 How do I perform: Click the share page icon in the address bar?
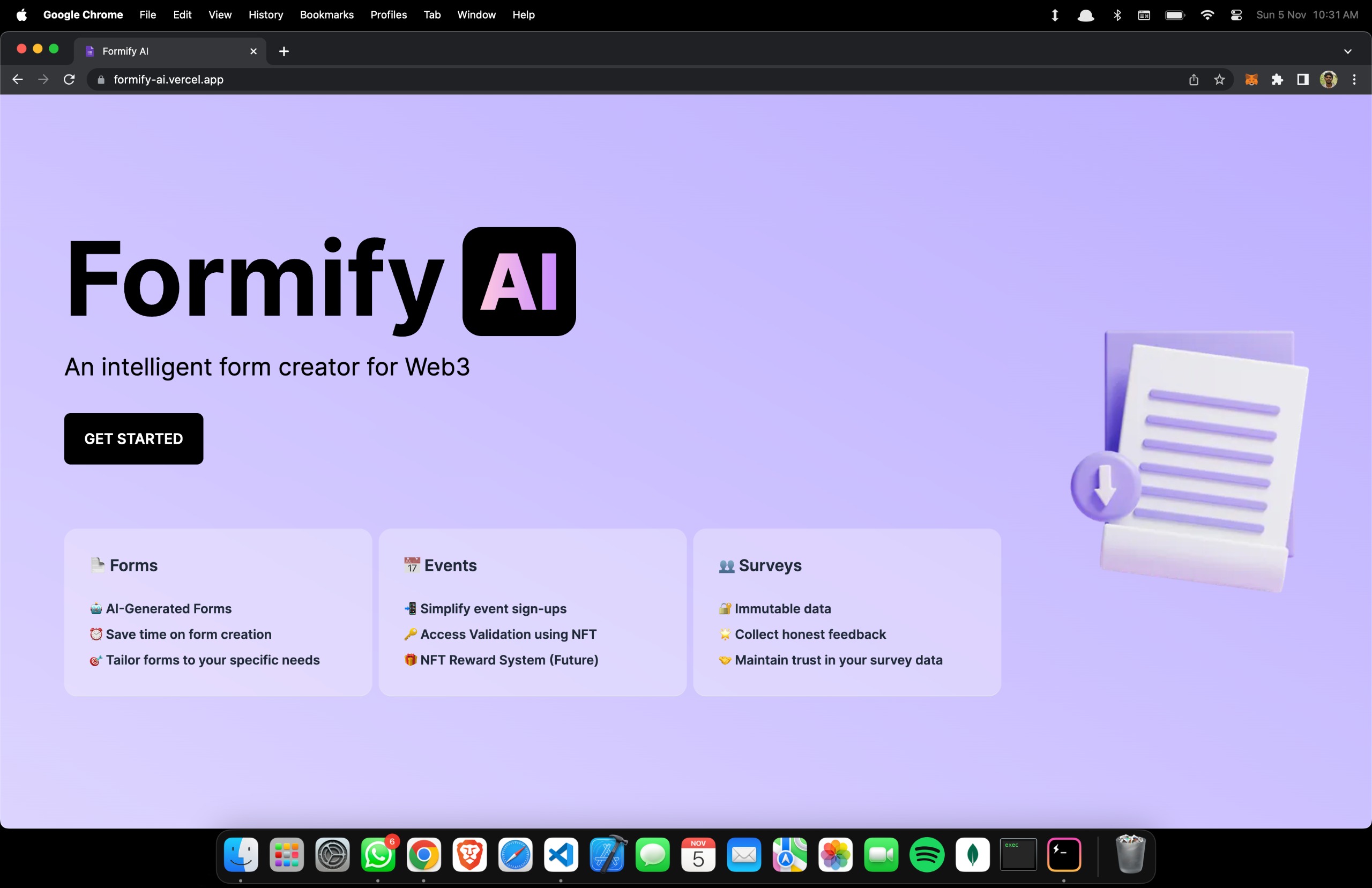coord(1194,79)
